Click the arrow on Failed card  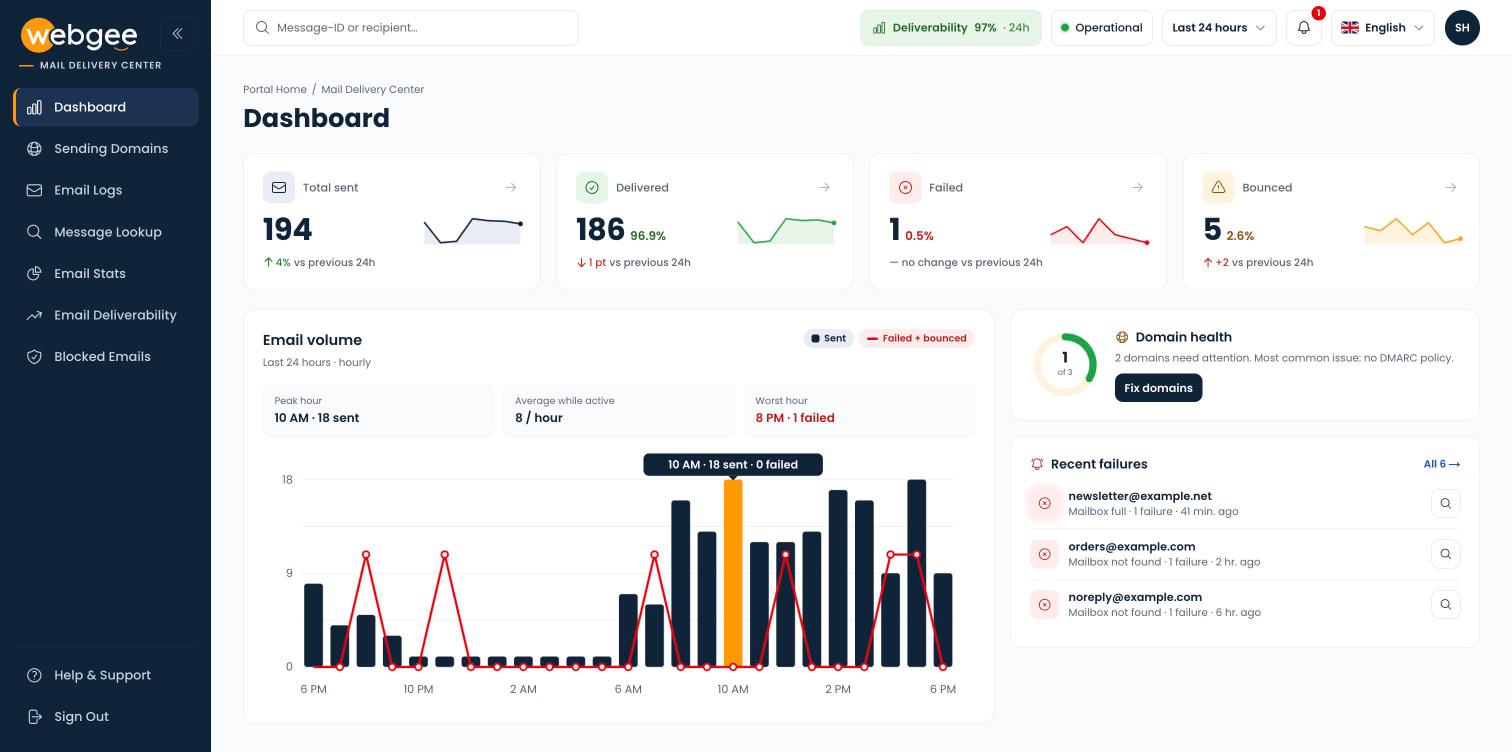pos(1137,187)
